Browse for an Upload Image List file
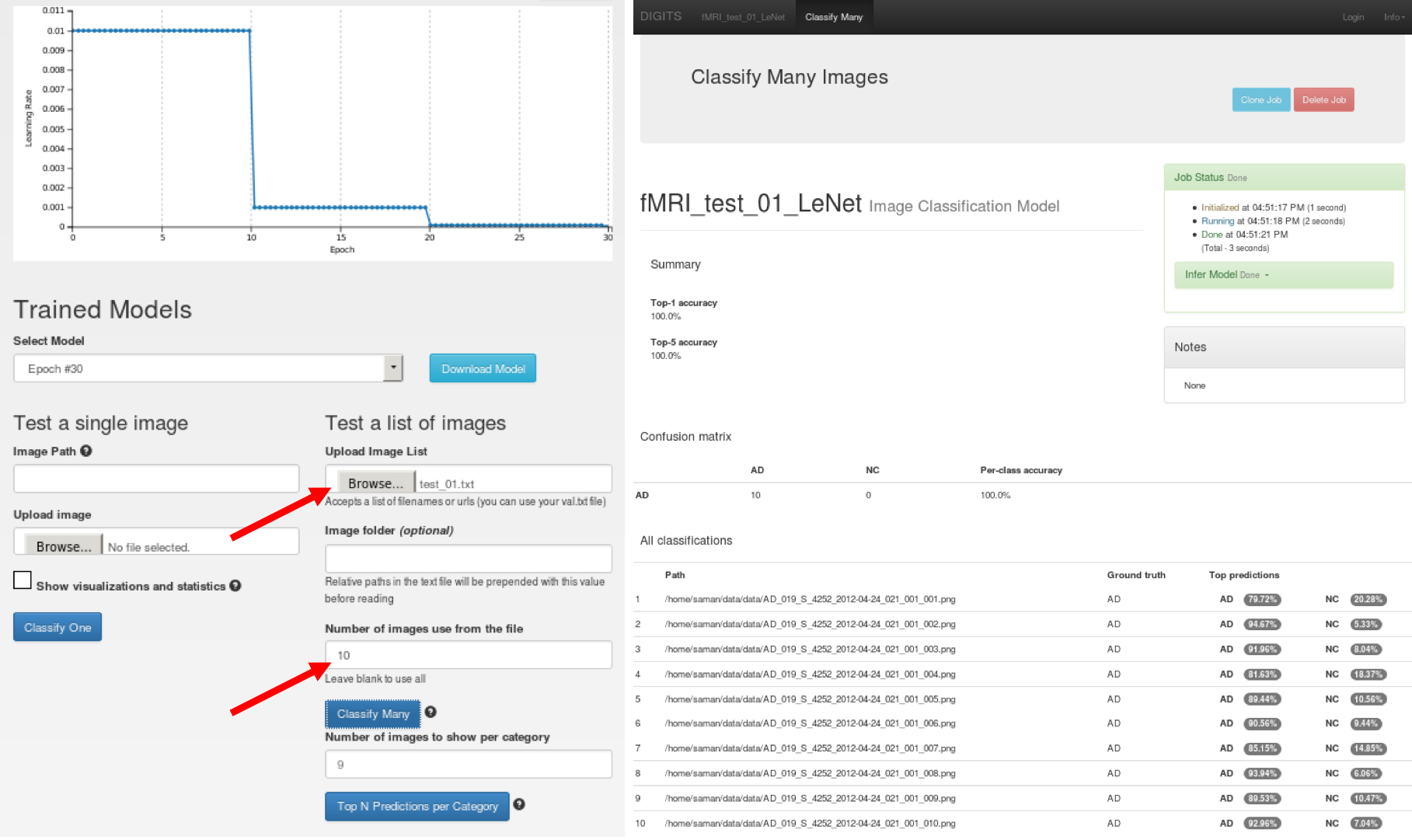The image size is (1412, 840). 376,483
